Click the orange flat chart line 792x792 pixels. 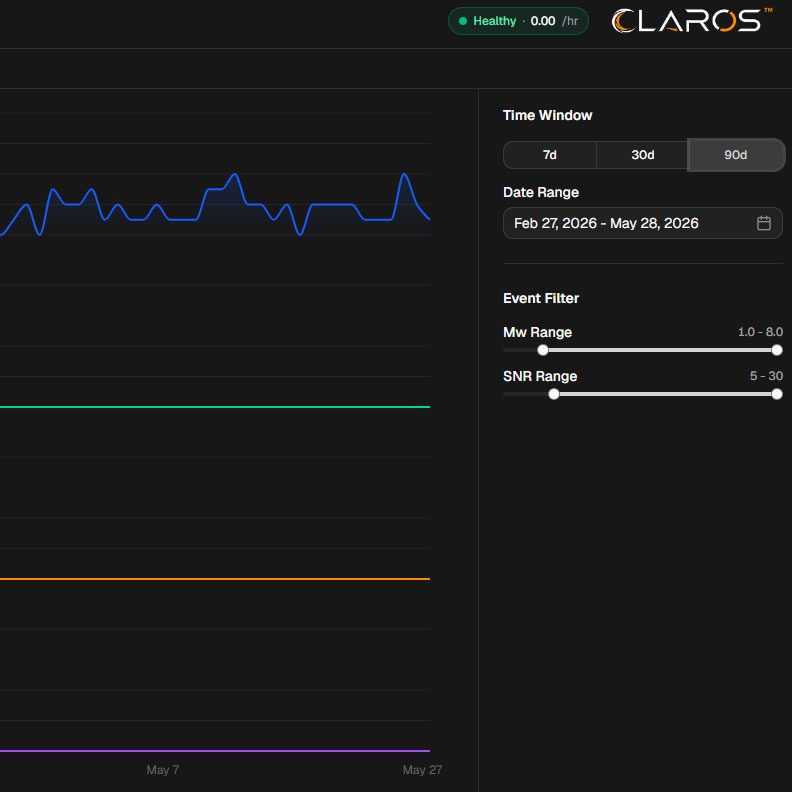(215, 579)
